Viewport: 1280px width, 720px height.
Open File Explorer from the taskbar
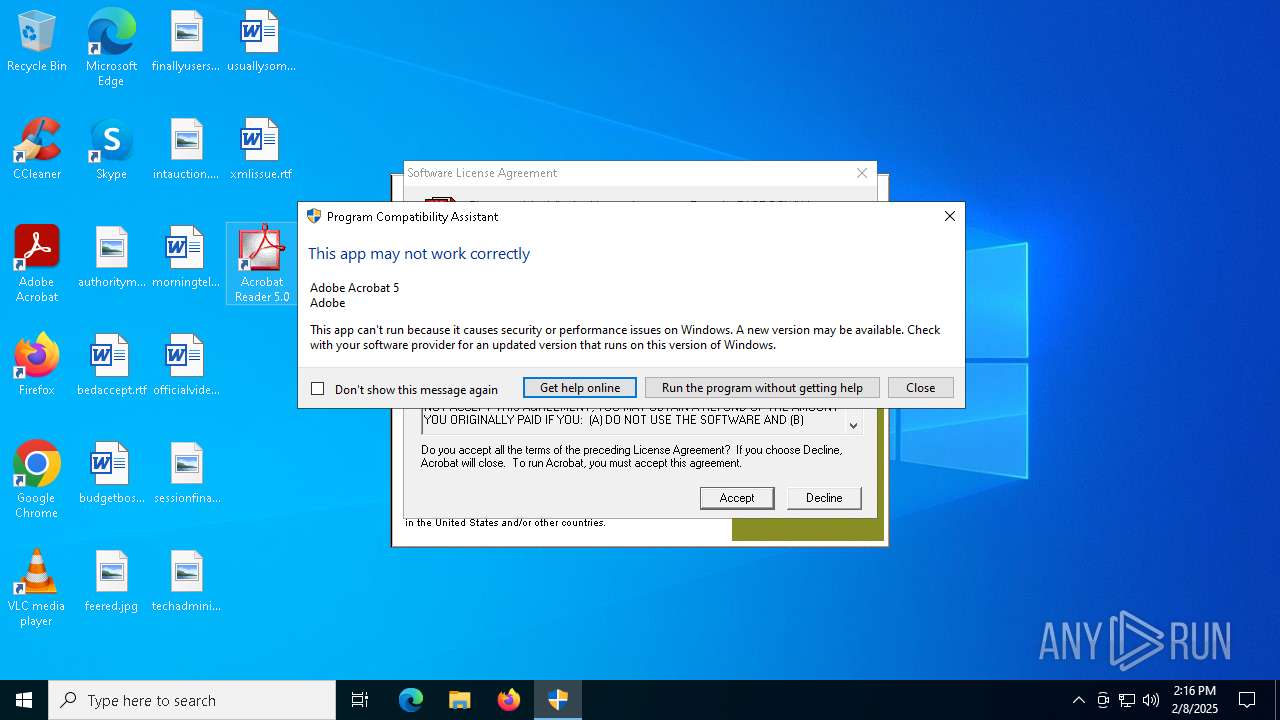(x=460, y=700)
